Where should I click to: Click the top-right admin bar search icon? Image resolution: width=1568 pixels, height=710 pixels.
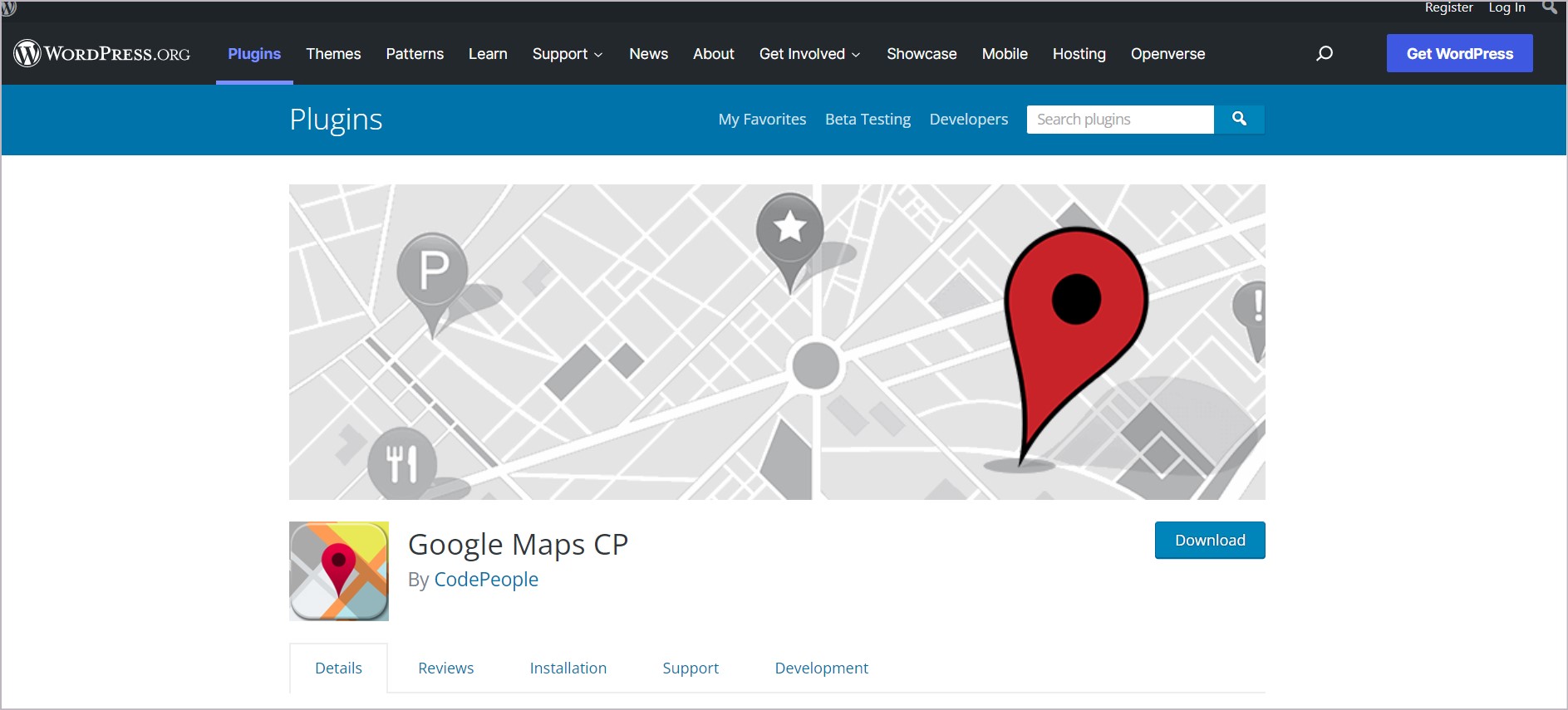1550,7
